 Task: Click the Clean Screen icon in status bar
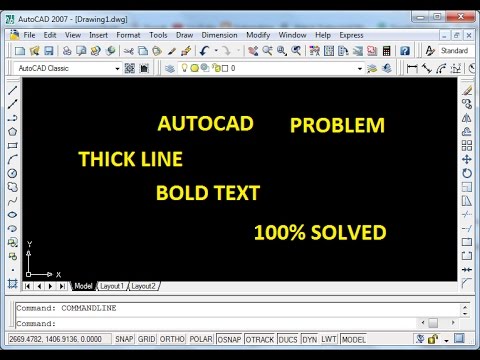point(459,339)
